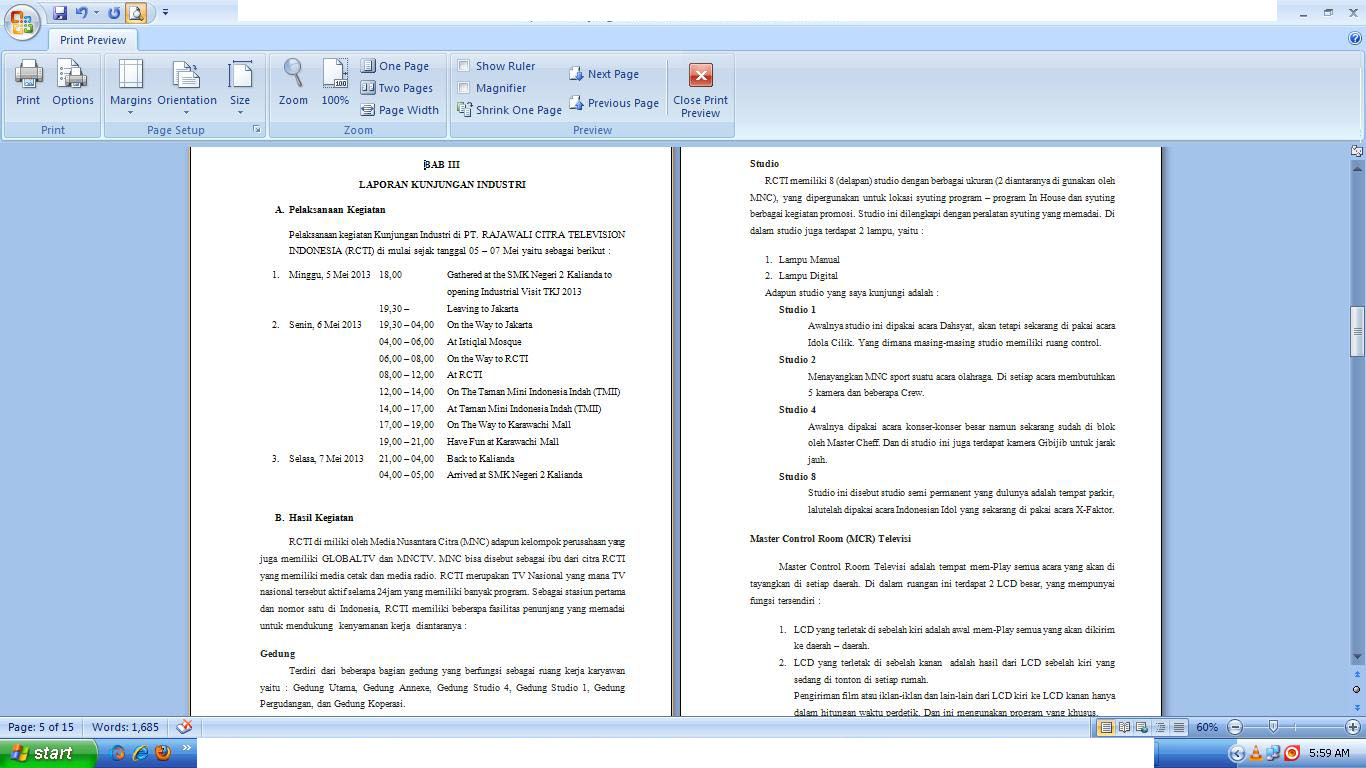
Task: Open Customize Quick Access Toolbar dropdown
Action: pyautogui.click(x=165, y=13)
